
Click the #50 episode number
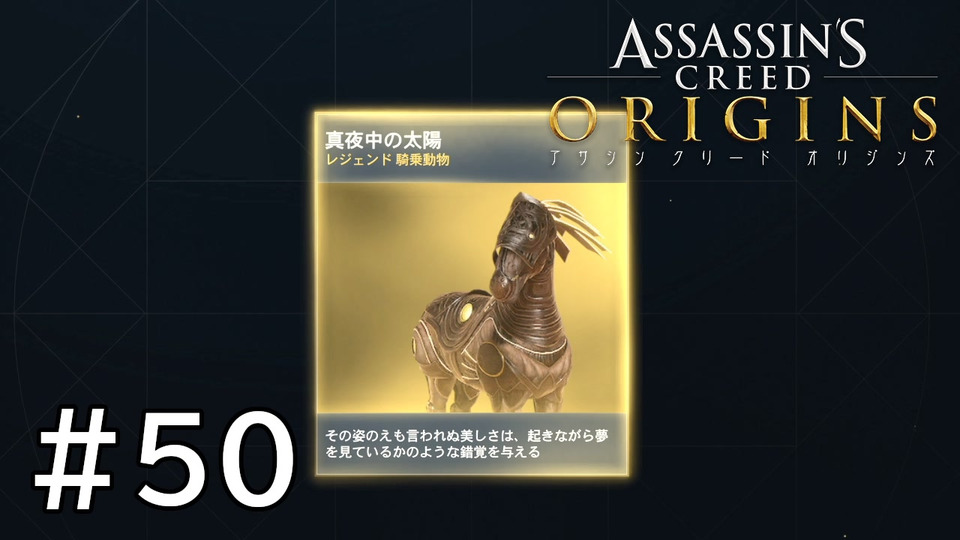(x=165, y=460)
